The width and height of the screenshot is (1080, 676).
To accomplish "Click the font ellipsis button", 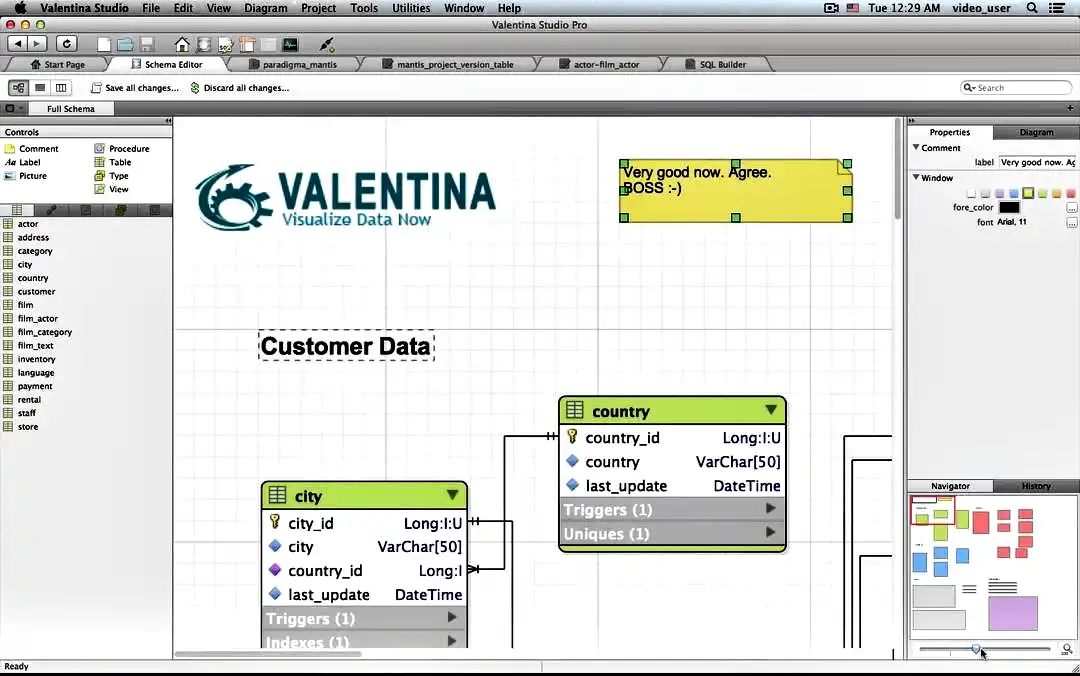I will point(1072,223).
